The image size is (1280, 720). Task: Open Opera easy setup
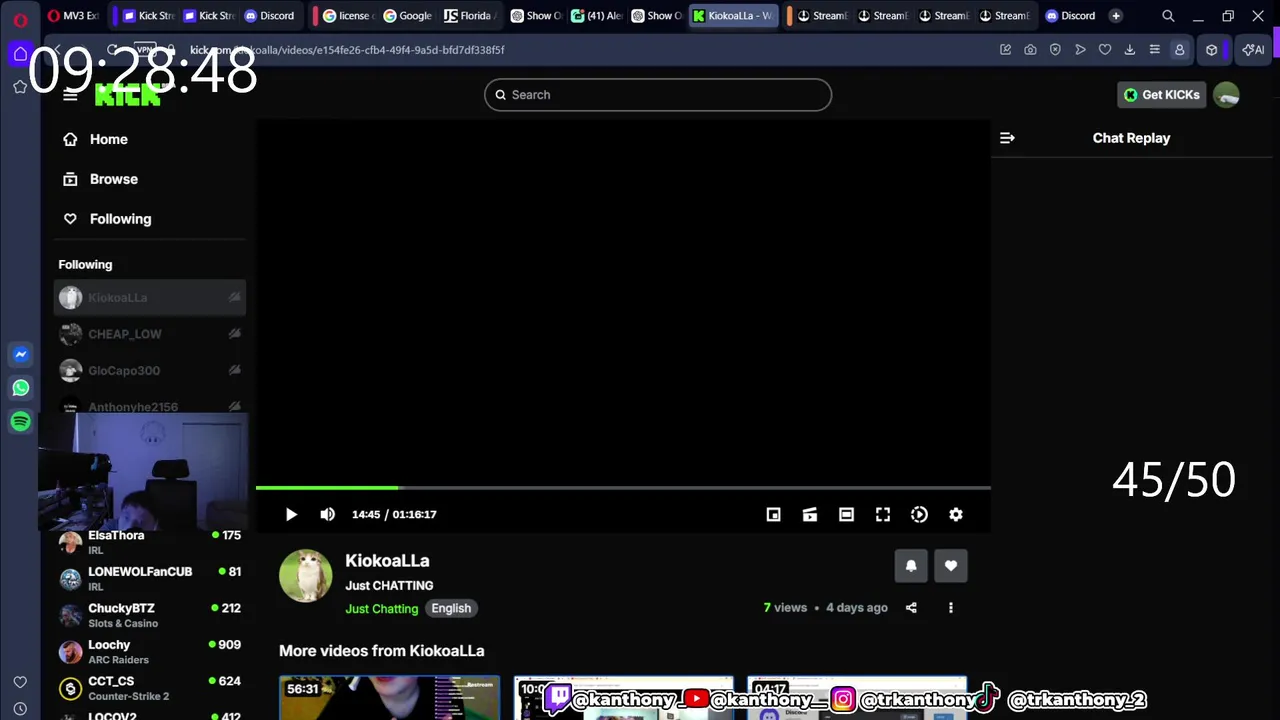click(x=1154, y=50)
